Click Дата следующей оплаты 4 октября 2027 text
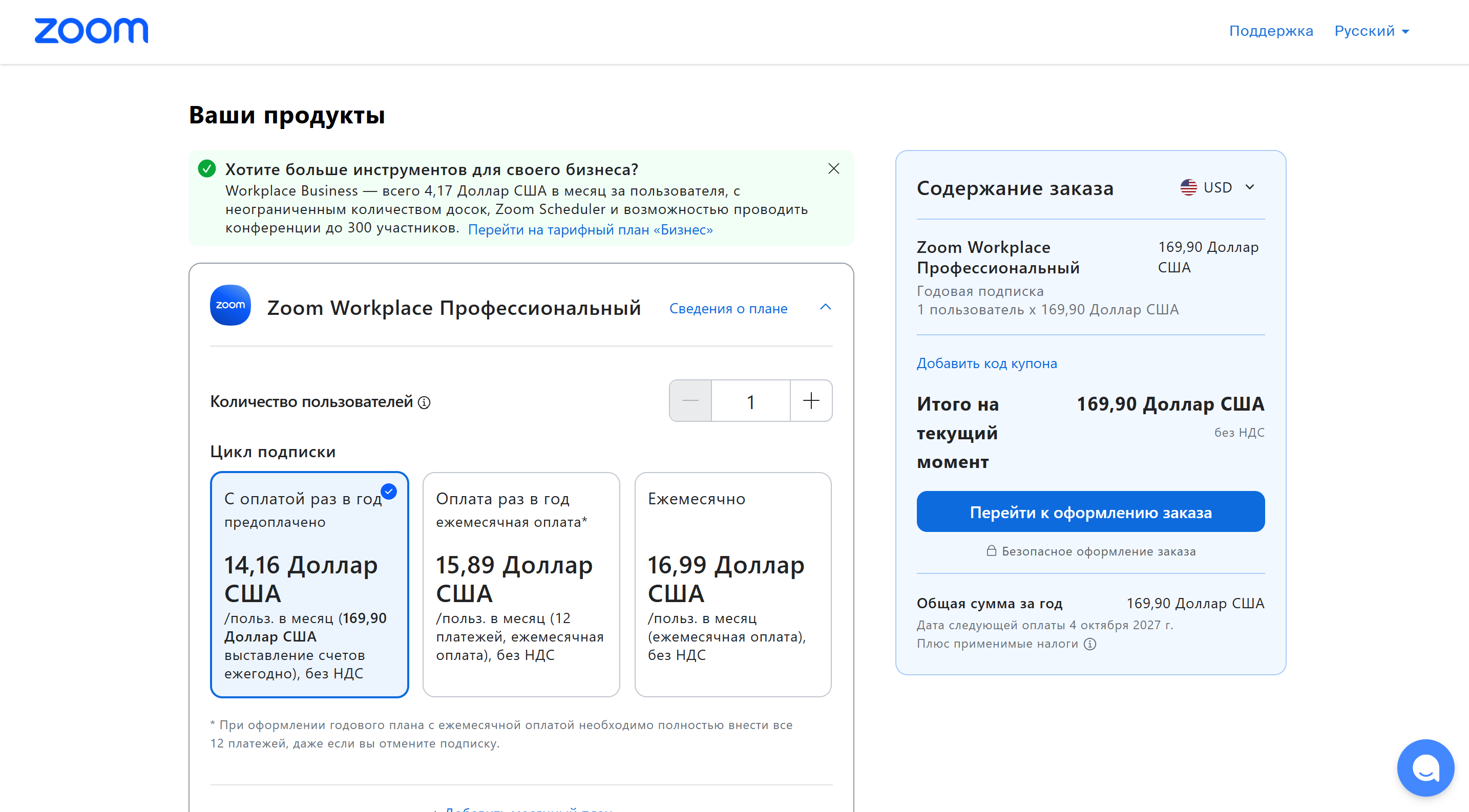This screenshot has width=1469, height=812. pos(1045,625)
